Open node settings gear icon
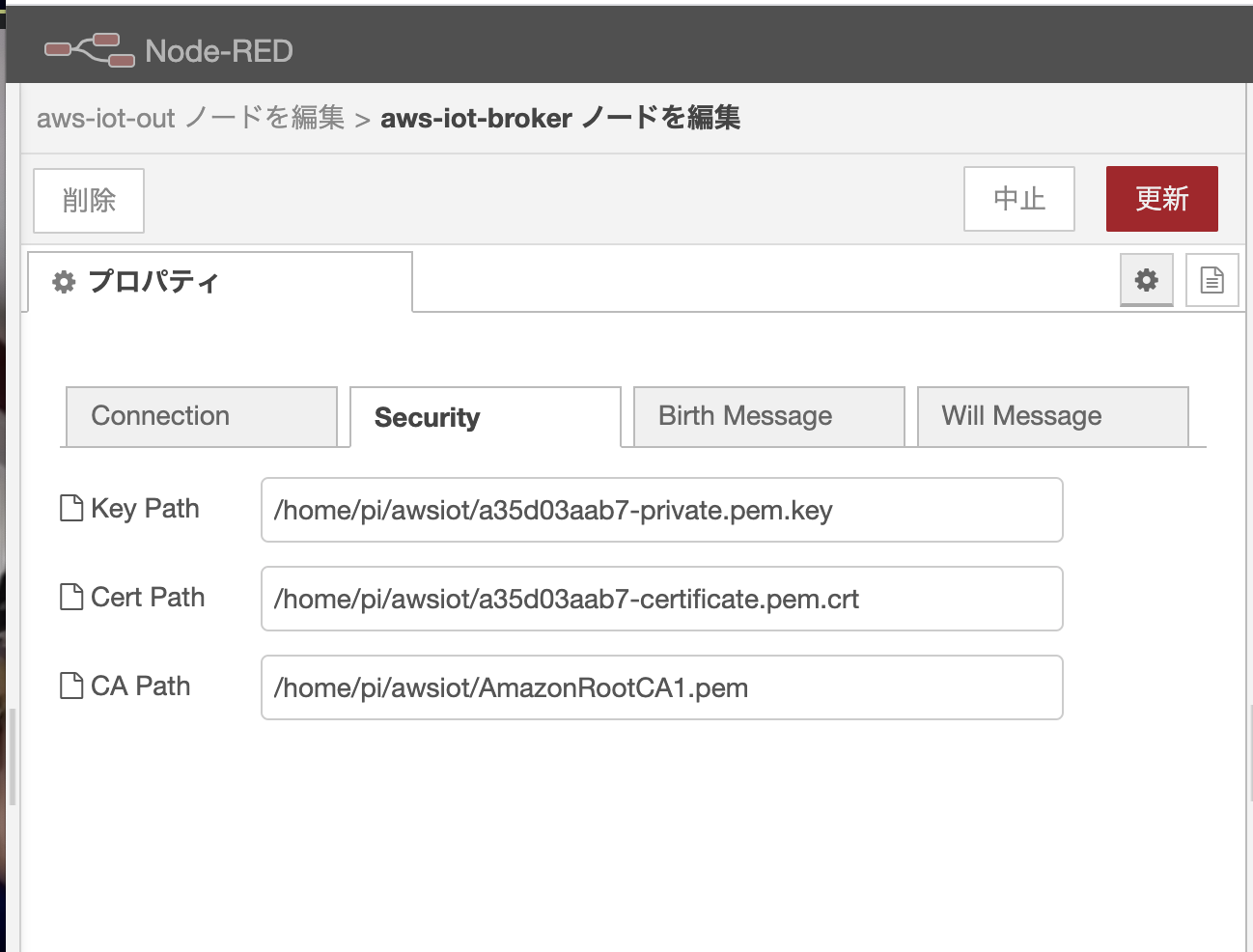Screen dimensions: 1253x952 (1147, 280)
